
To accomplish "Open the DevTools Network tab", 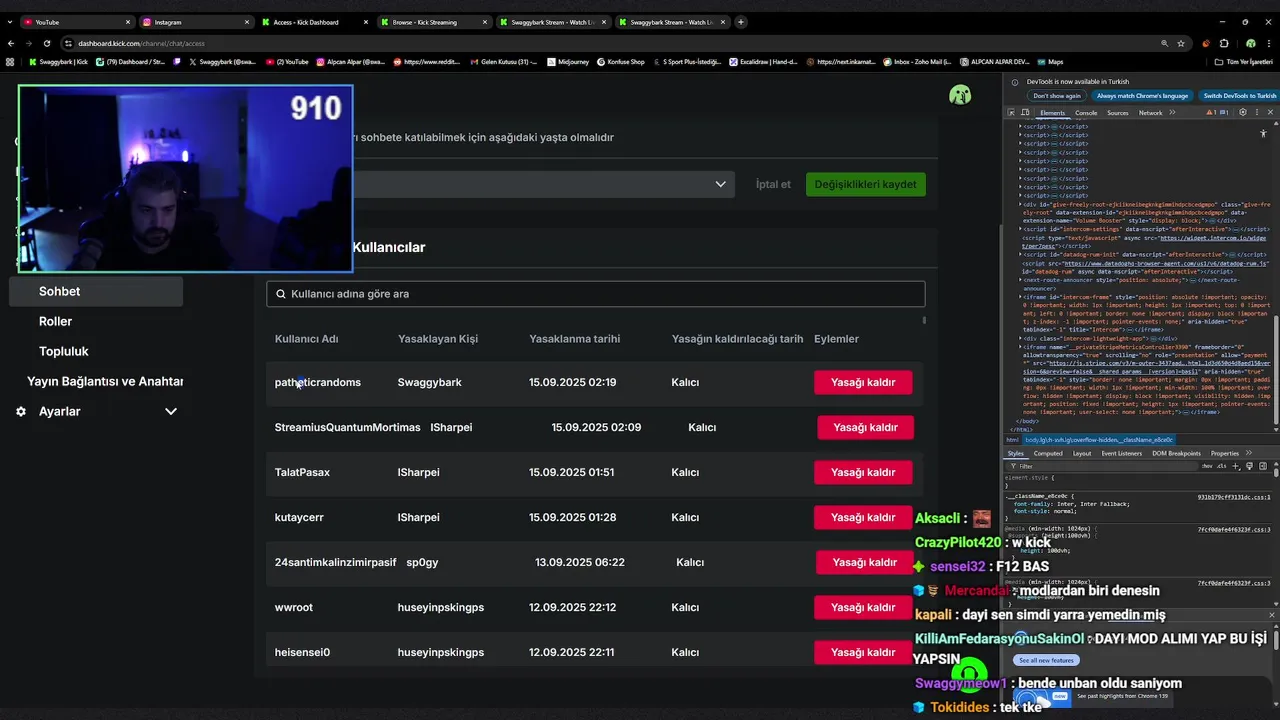I will 1150,113.
